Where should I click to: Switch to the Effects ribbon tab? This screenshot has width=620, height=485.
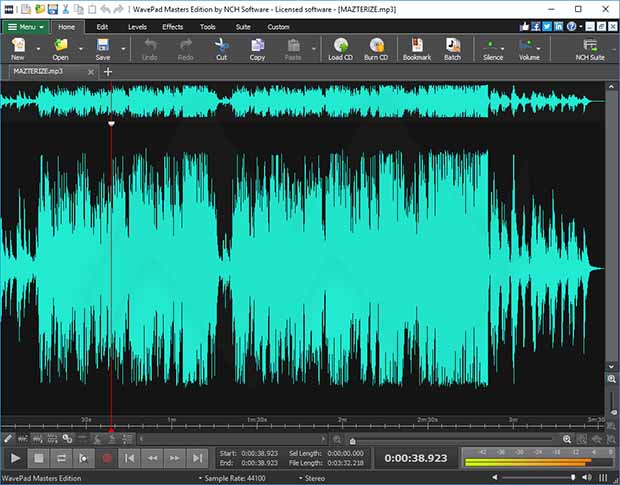172,27
